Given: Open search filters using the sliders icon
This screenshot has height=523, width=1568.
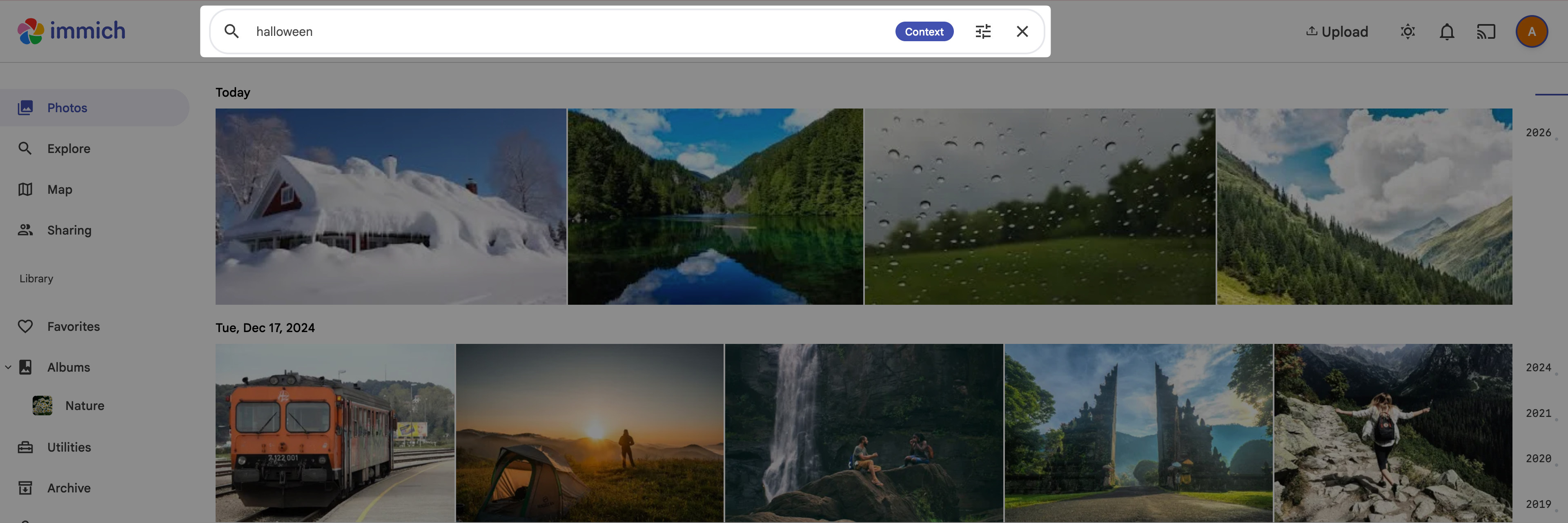Looking at the screenshot, I should click(982, 31).
